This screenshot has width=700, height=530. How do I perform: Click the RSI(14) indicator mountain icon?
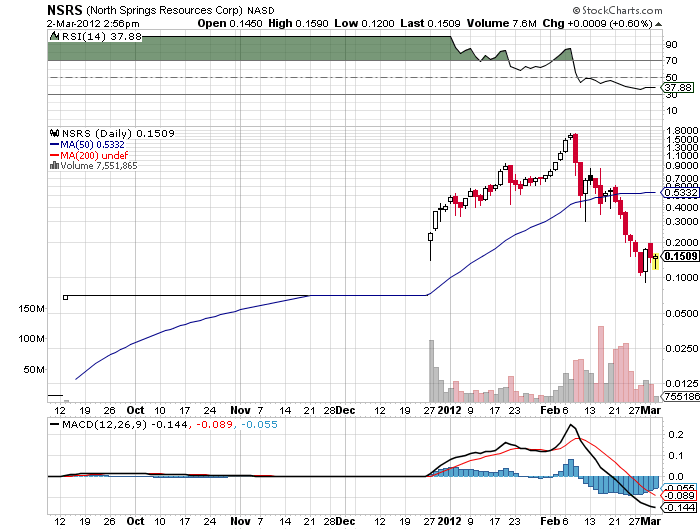point(54,36)
